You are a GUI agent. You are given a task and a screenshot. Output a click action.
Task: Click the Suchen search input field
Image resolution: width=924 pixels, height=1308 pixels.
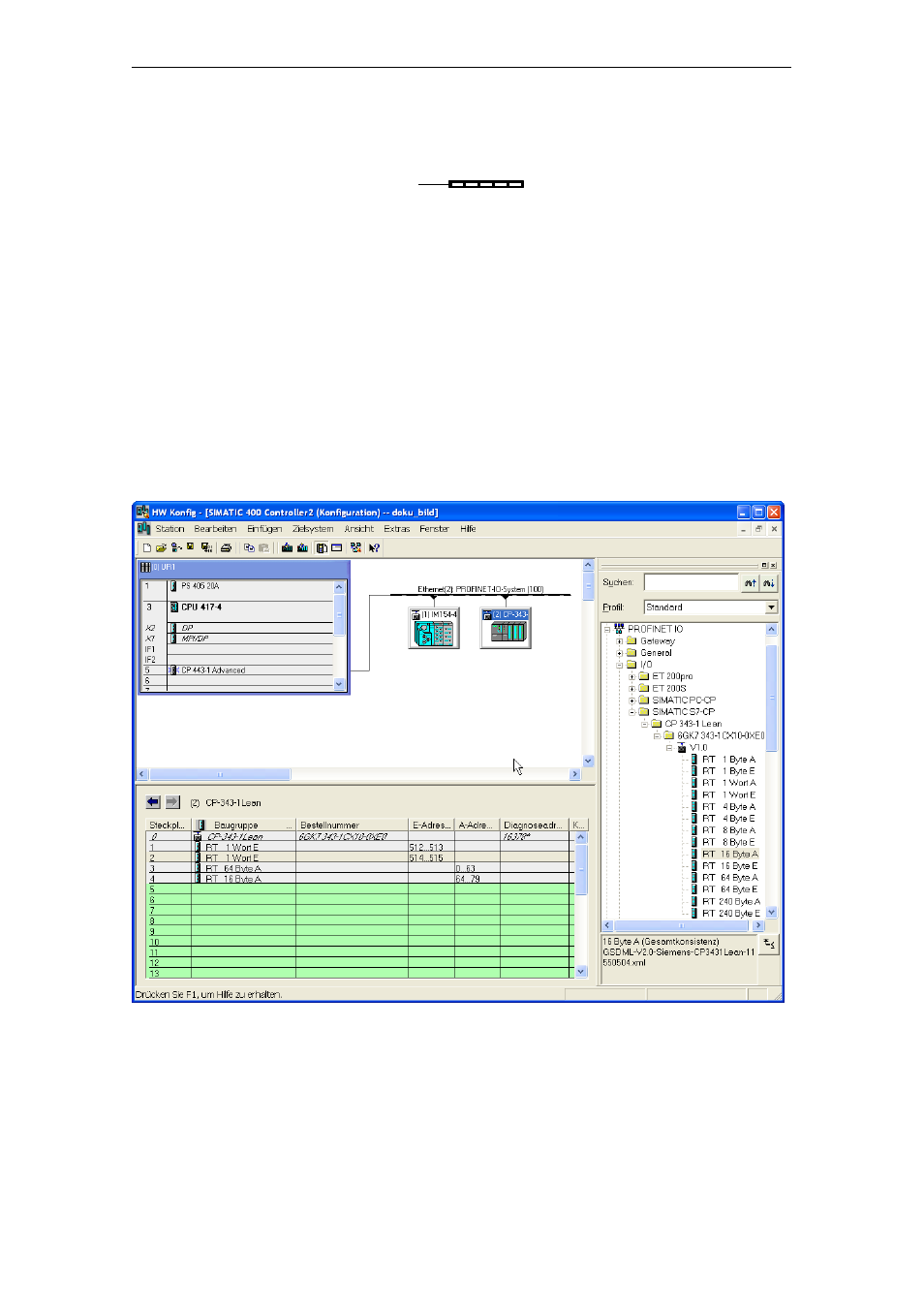(x=692, y=582)
